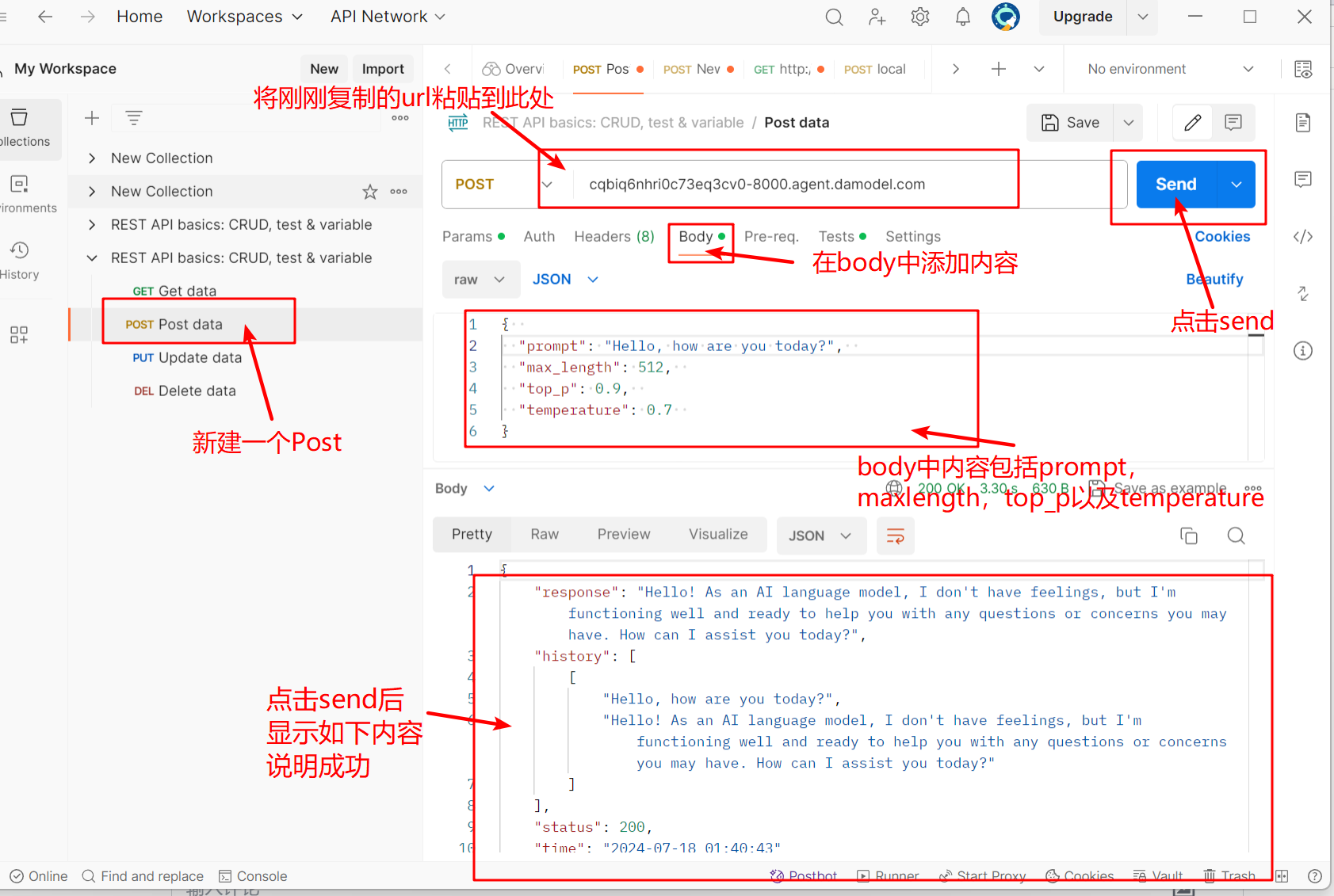Star the second New Collection
1334x896 pixels.
[369, 192]
